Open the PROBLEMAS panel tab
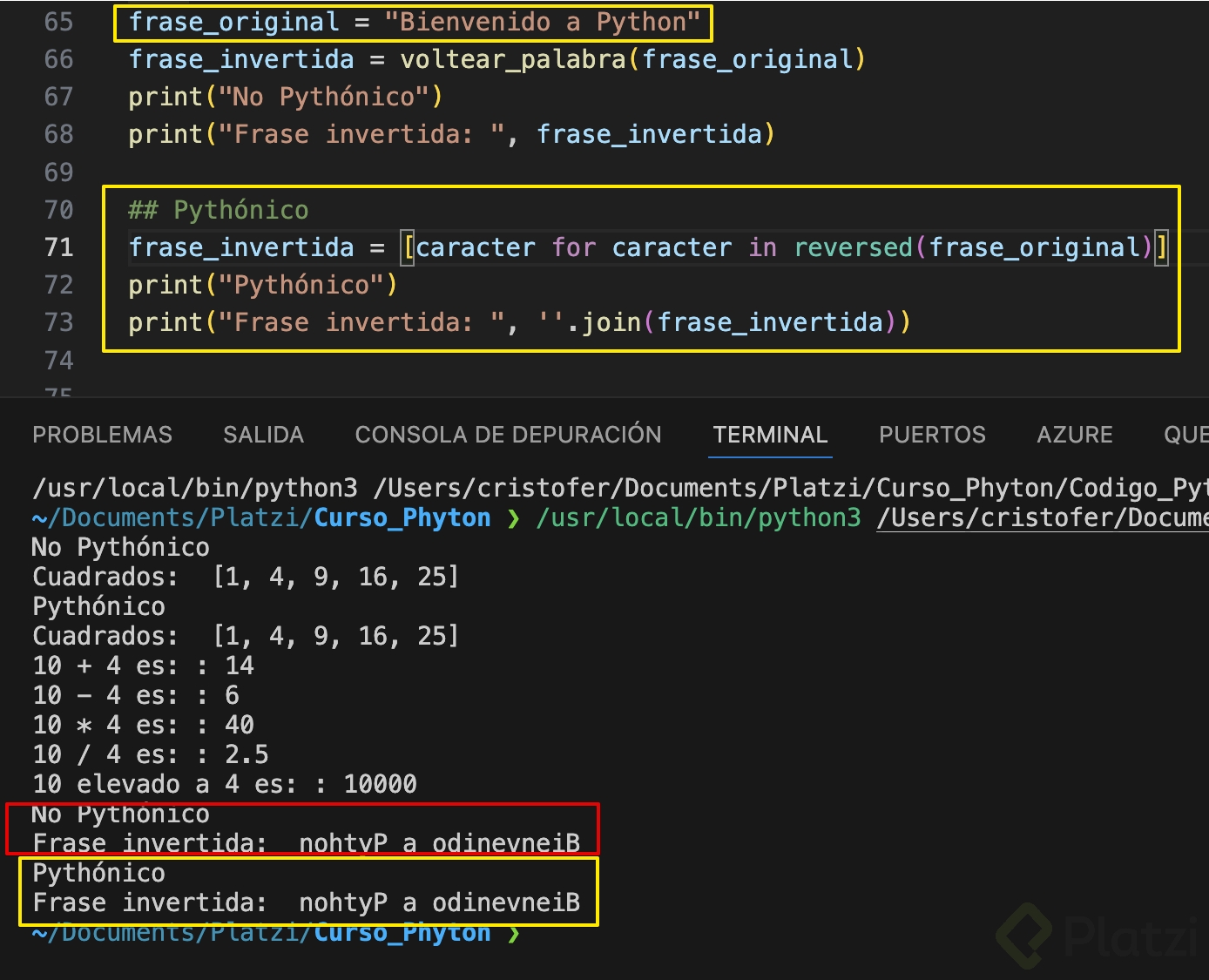1209x980 pixels. [102, 435]
